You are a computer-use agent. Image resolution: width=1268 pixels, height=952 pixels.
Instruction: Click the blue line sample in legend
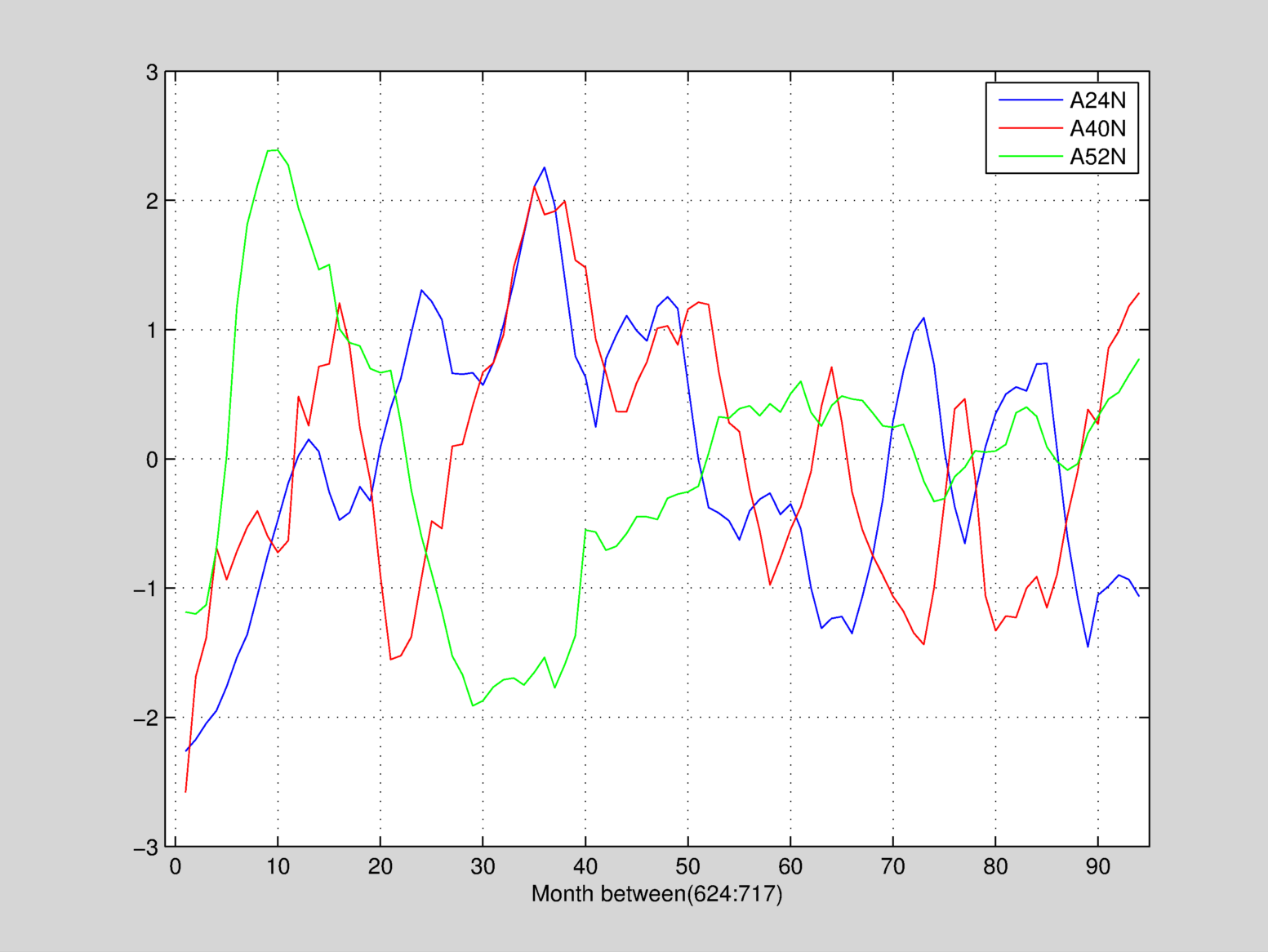tap(1030, 100)
